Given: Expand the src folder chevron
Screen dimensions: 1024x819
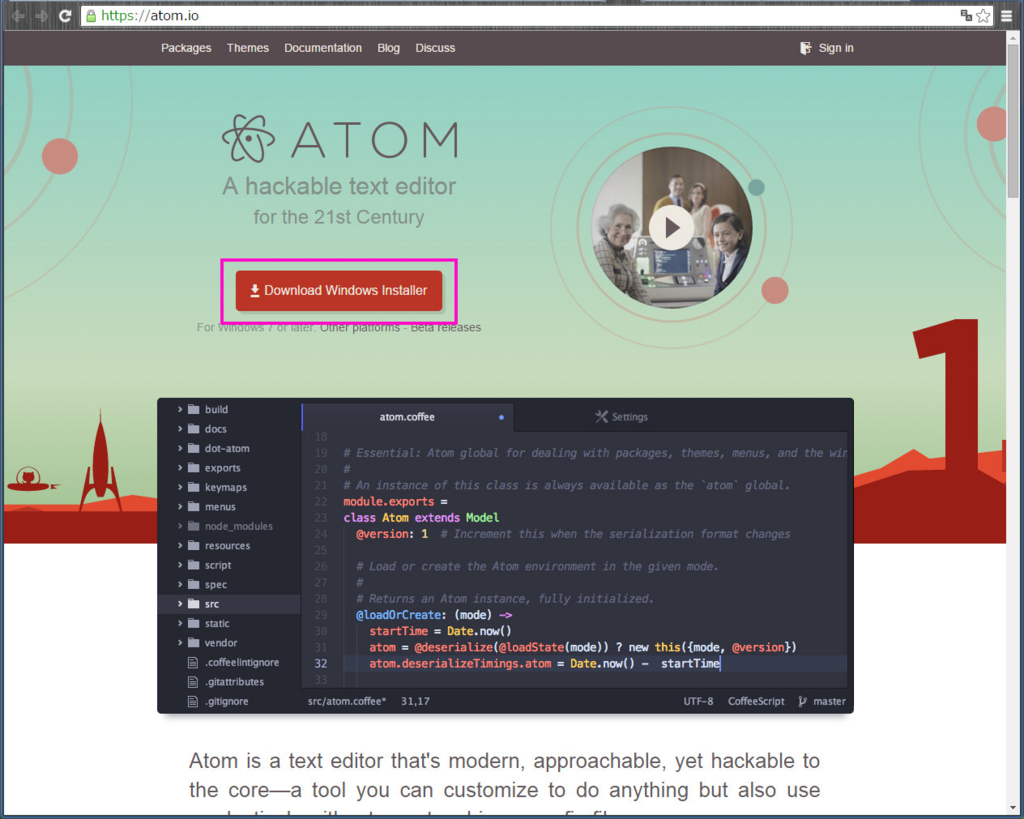Looking at the screenshot, I should [x=180, y=604].
